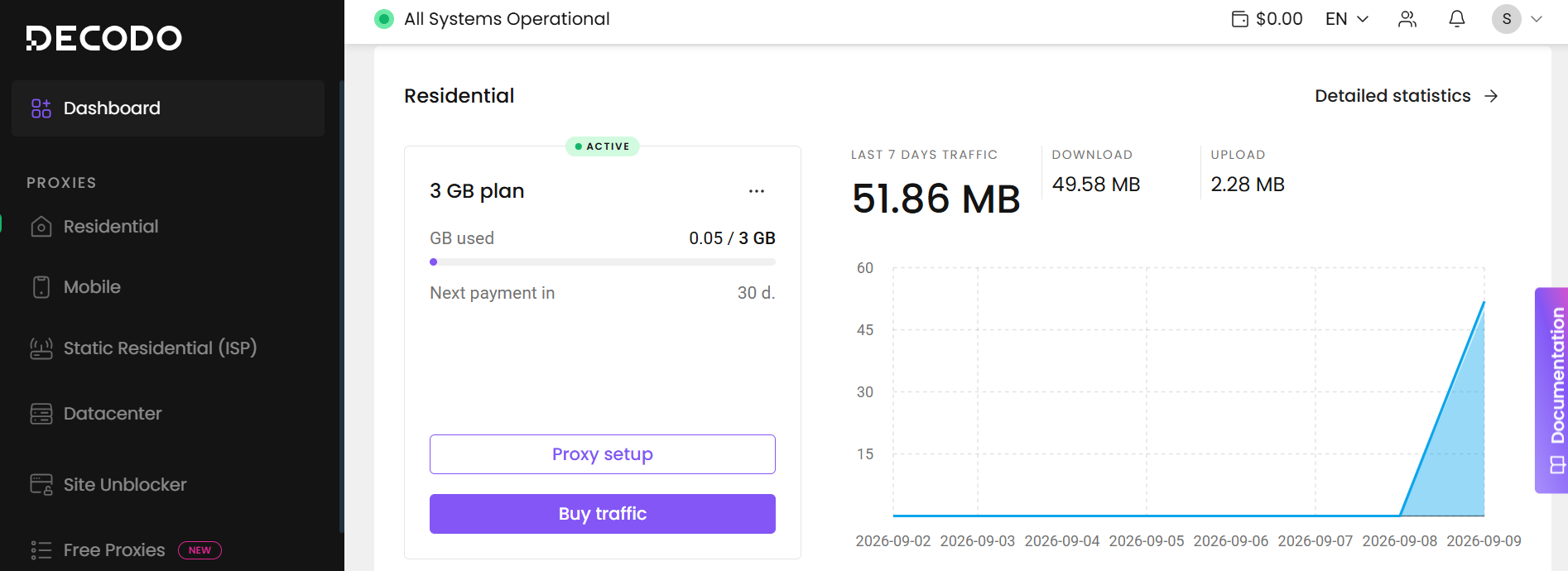The height and width of the screenshot is (571, 1568).
Task: Click the Decodo logo
Action: (104, 38)
